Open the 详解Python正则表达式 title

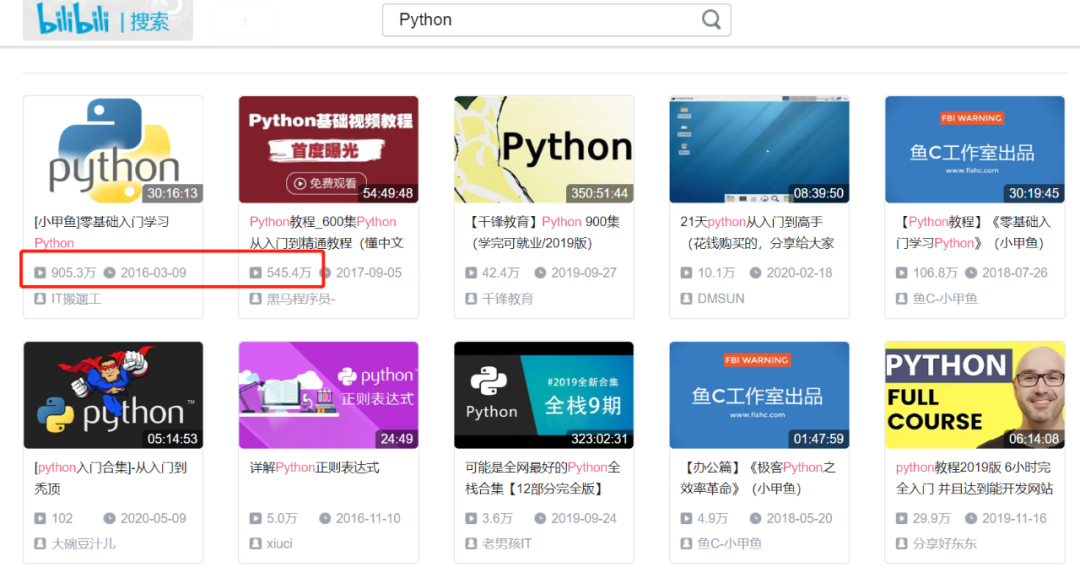click(x=315, y=468)
